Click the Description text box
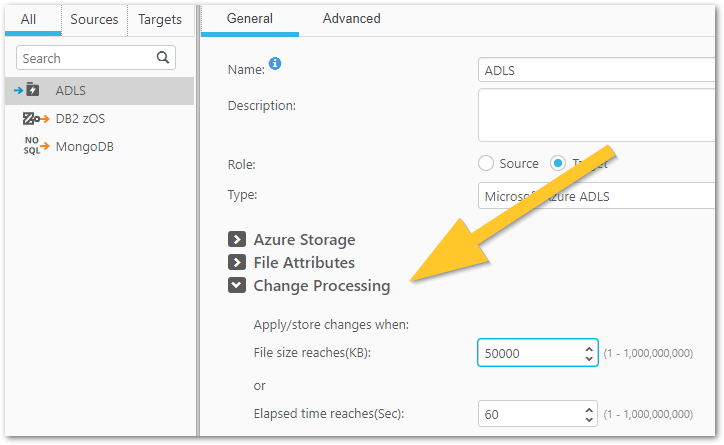724x445 pixels. point(600,115)
